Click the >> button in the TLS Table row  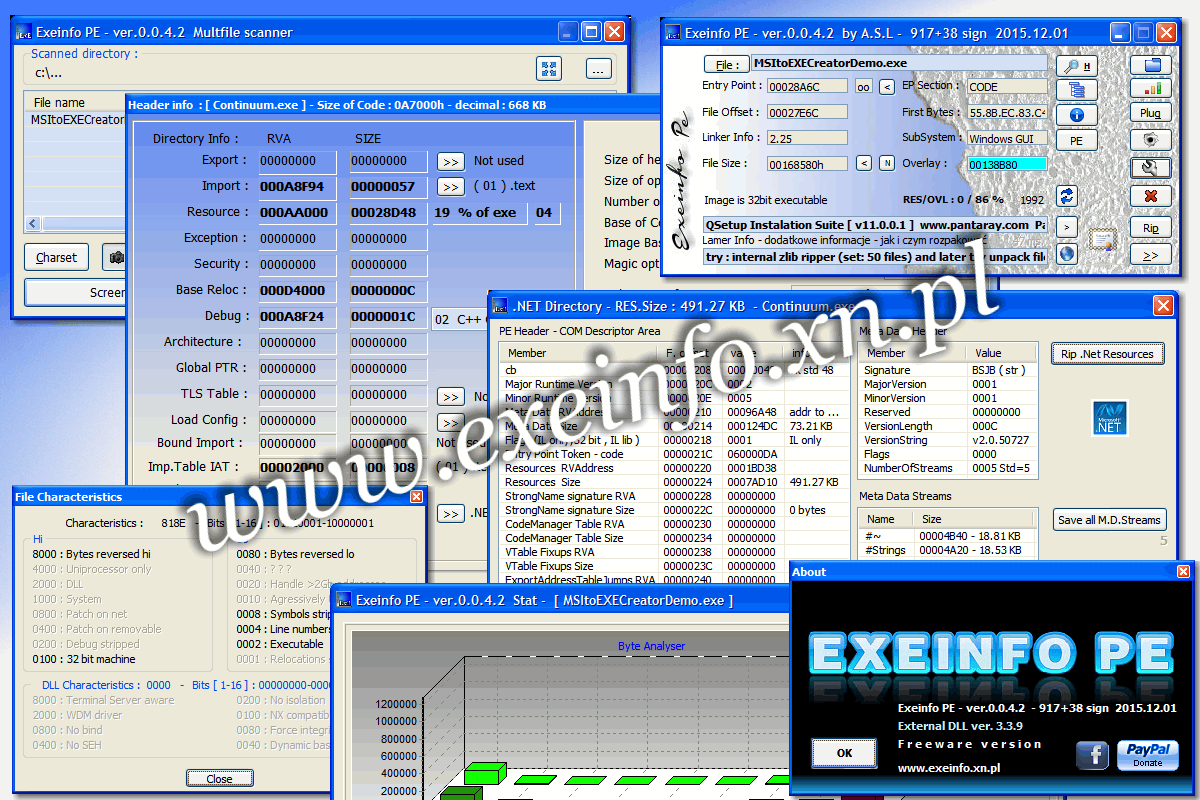[x=451, y=397]
